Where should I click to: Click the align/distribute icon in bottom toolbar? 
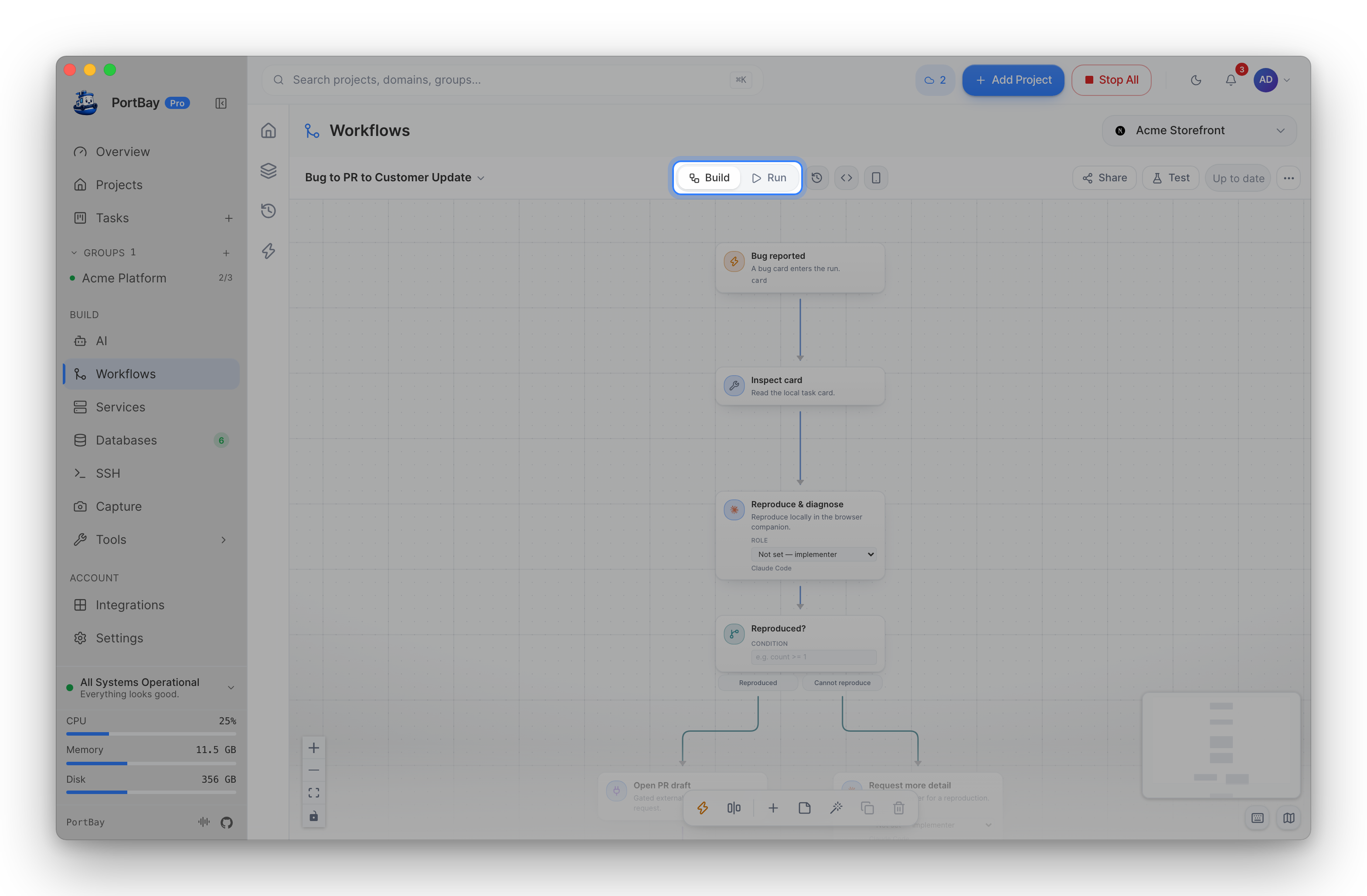(734, 808)
